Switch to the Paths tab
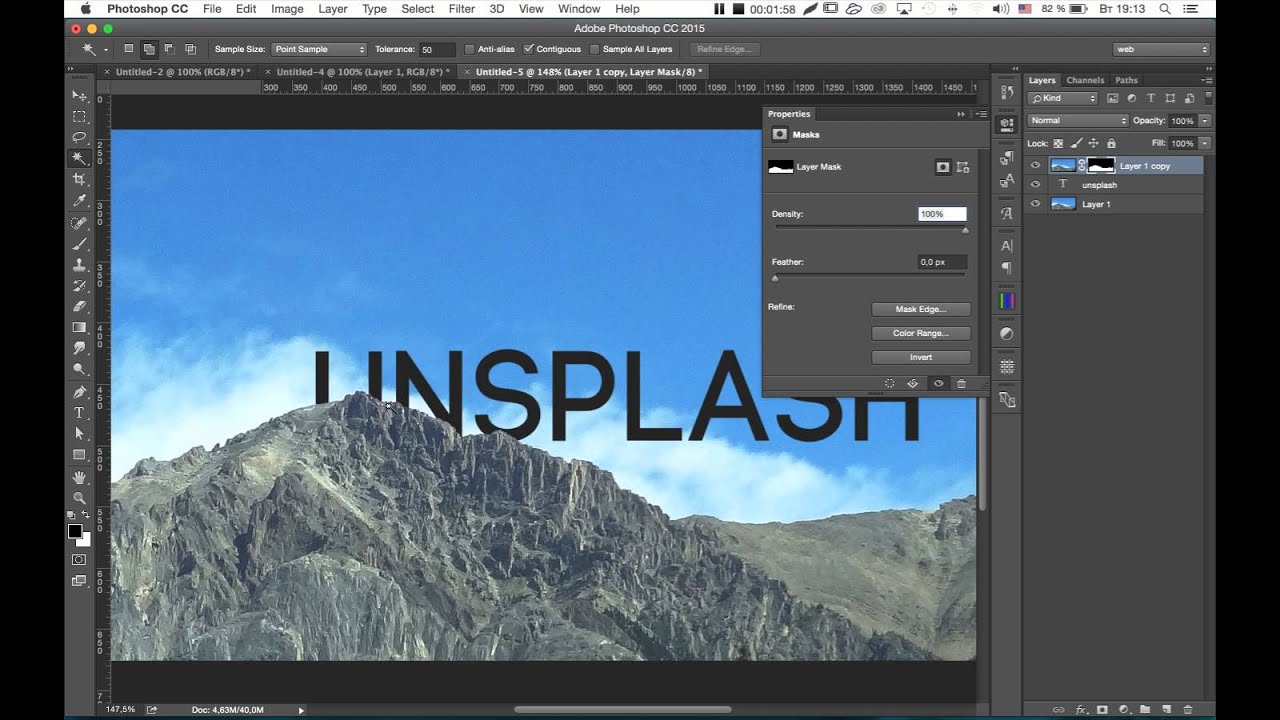 [1126, 80]
